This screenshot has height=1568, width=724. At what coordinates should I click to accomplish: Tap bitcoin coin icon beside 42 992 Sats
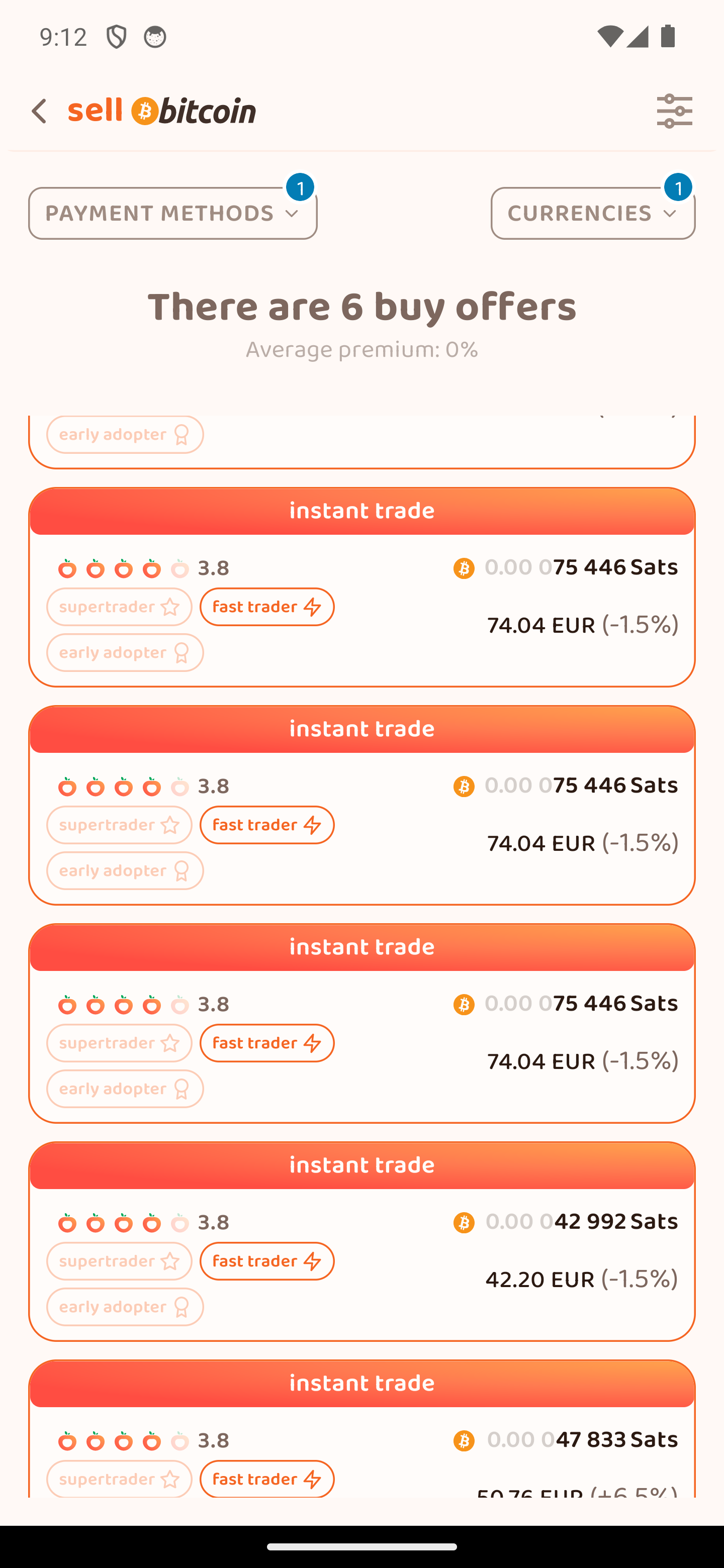464,1223
